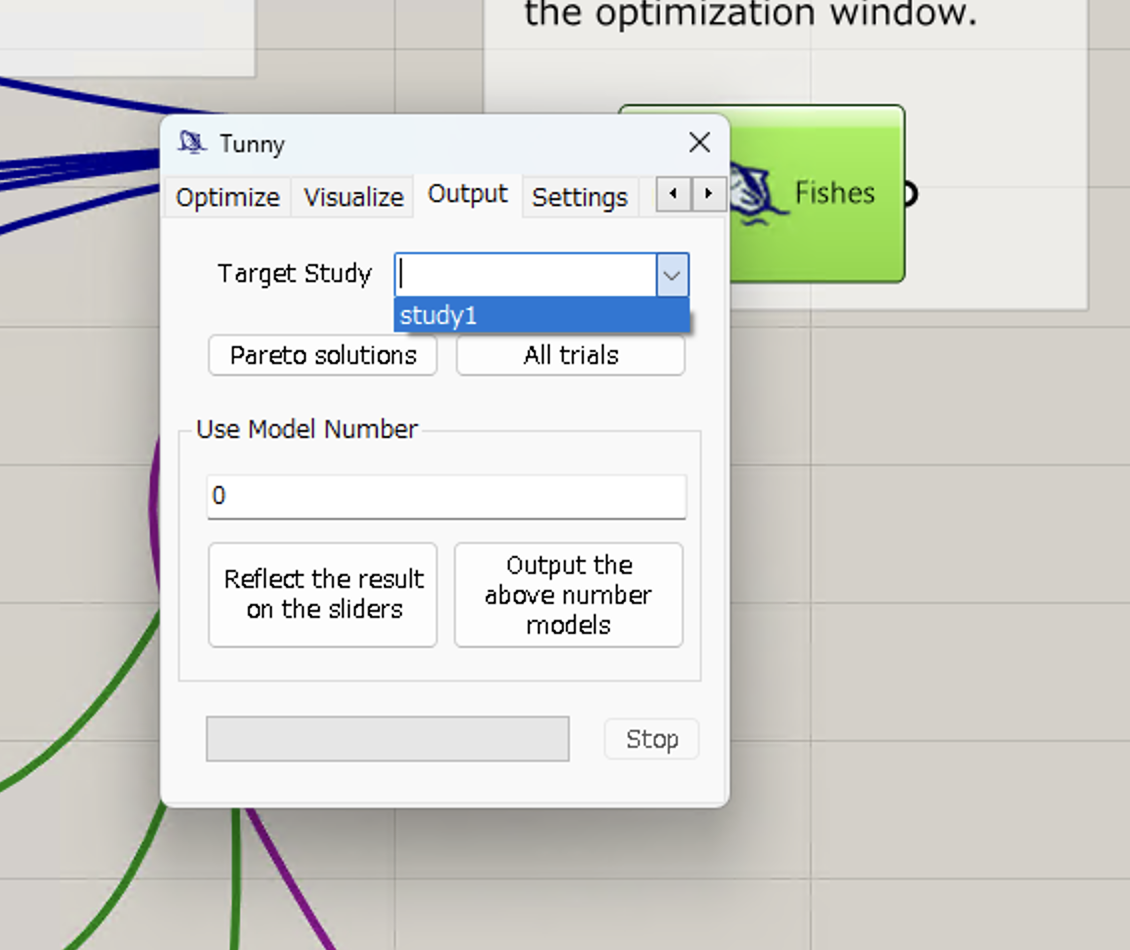Click the Pareto solutions button
This screenshot has height=950, width=1130.
pyautogui.click(x=322, y=355)
